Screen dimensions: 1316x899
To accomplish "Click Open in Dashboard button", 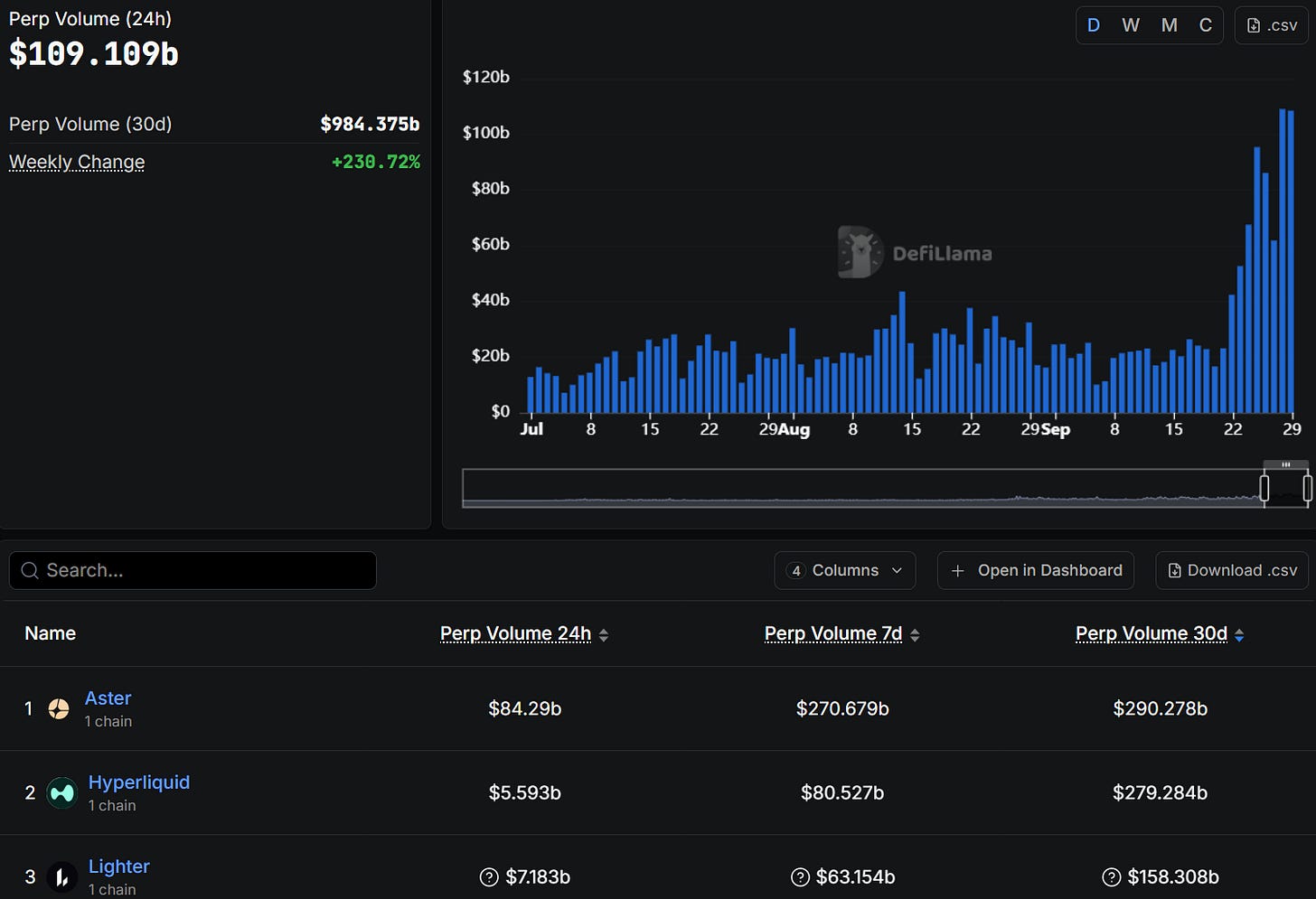I will (x=1036, y=570).
